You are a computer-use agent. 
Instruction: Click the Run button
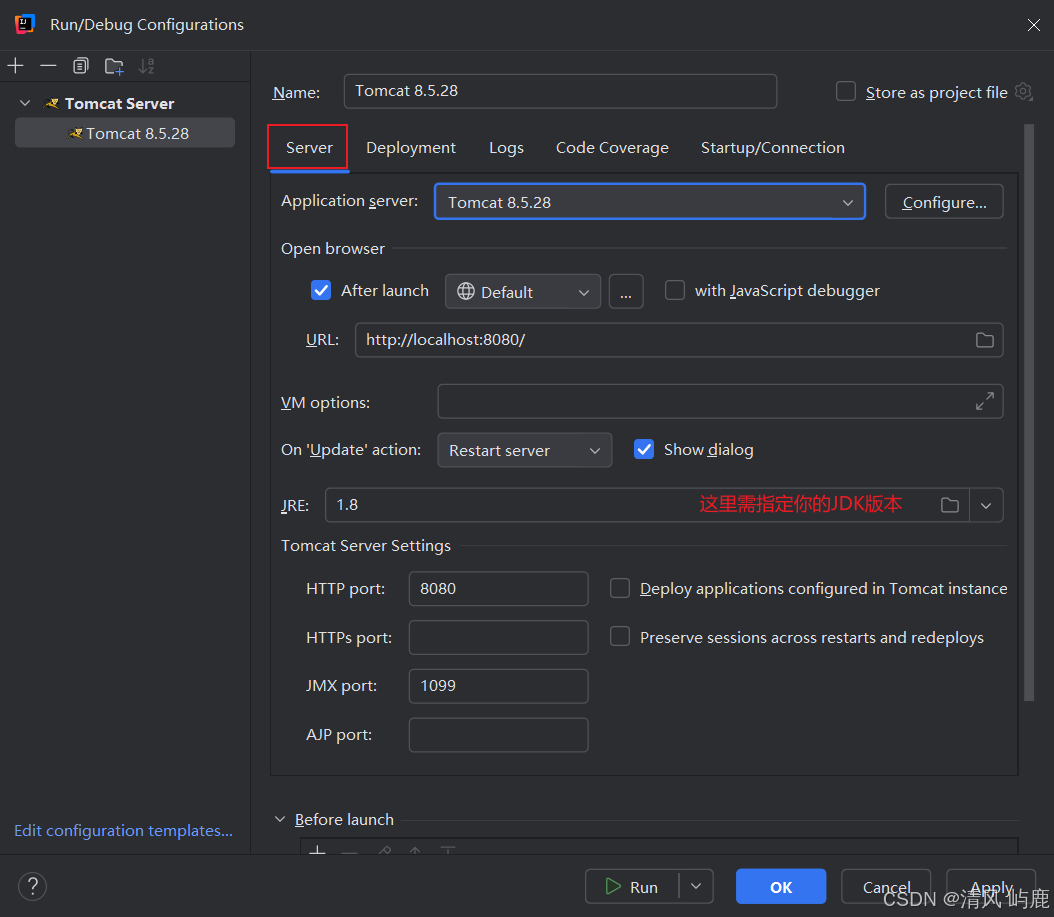pyautogui.click(x=632, y=886)
